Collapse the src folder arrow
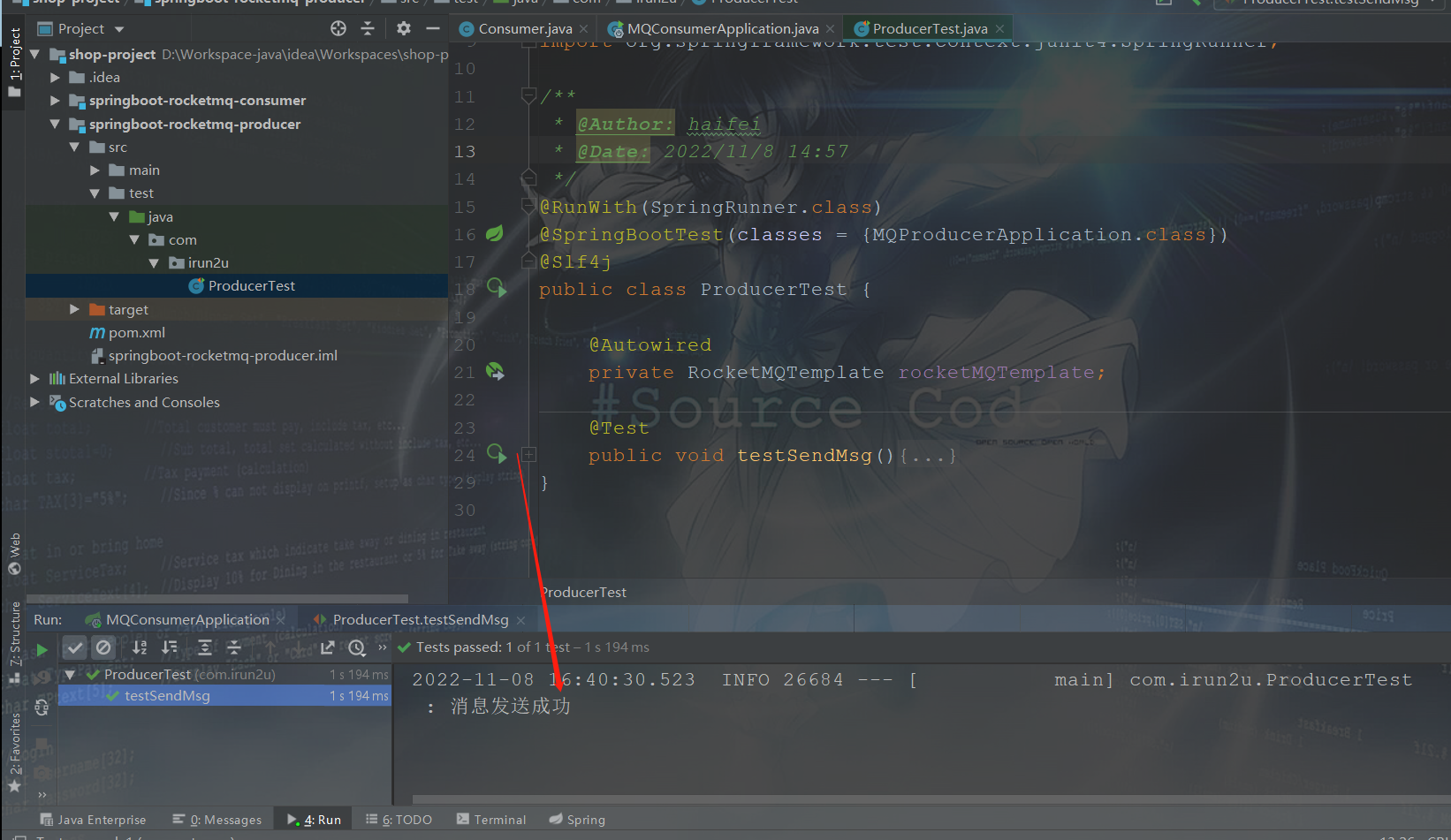1451x840 pixels. (74, 148)
